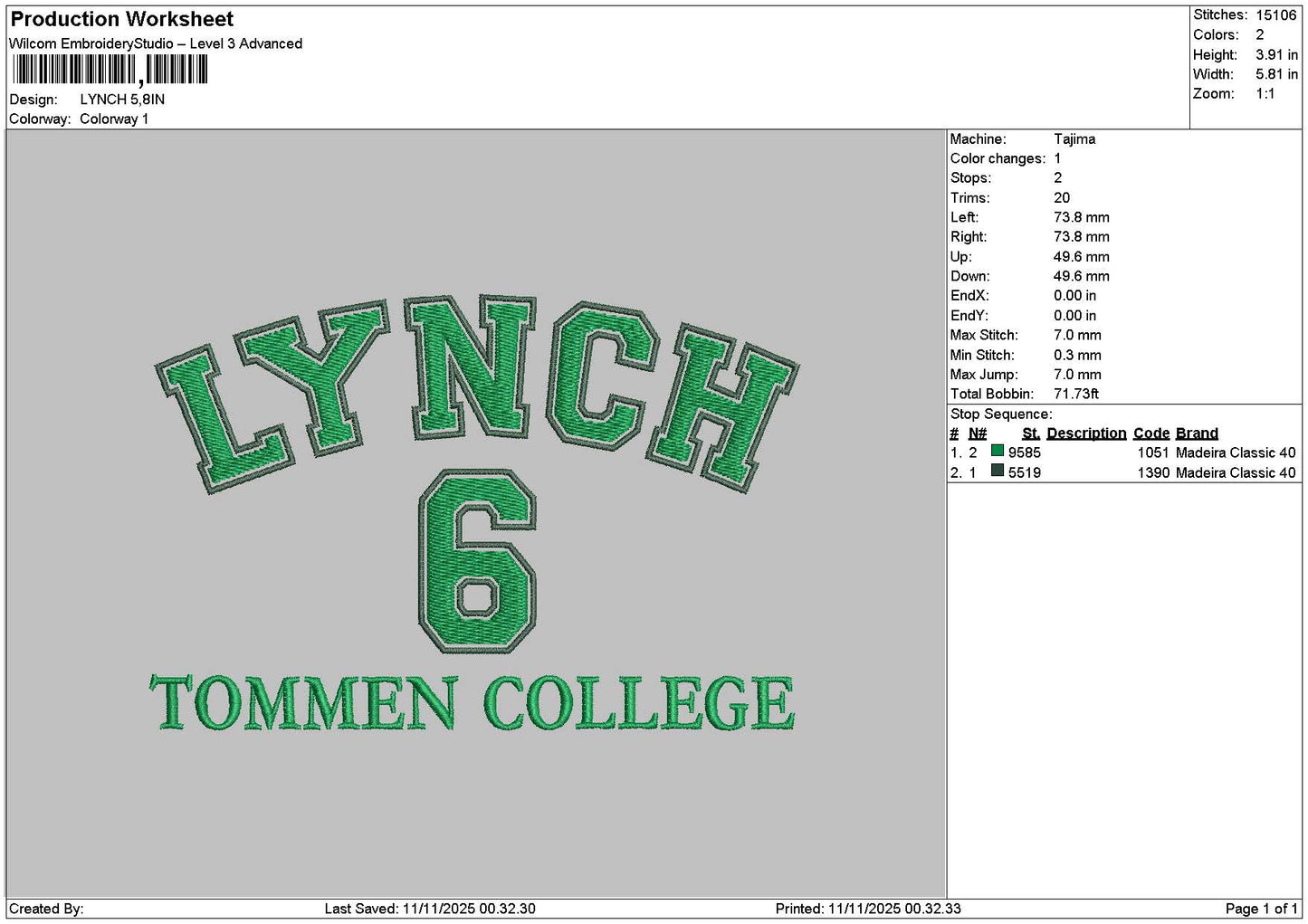Click the Trims value 20
The width and height of the screenshot is (1308, 924).
[1062, 198]
